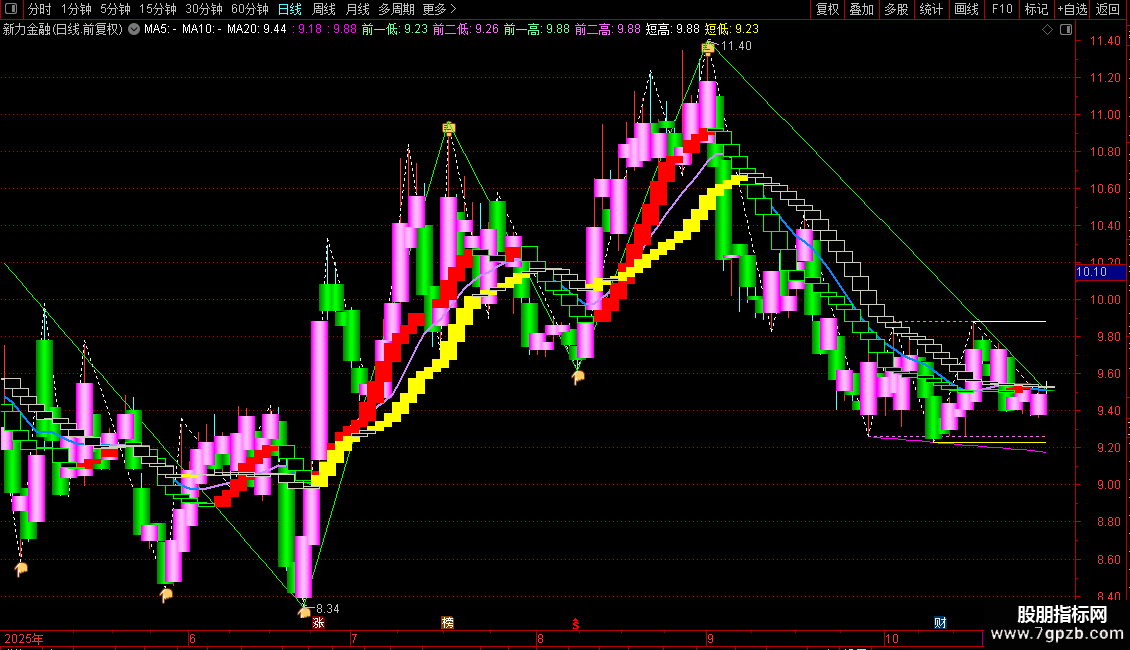Click the month 10 marker on time axis

pos(891,638)
